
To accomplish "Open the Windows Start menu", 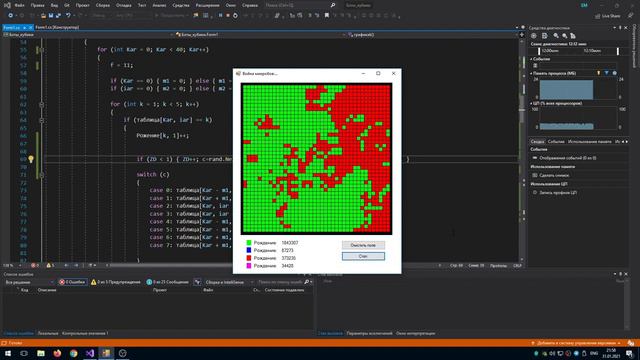I will coord(8,353).
